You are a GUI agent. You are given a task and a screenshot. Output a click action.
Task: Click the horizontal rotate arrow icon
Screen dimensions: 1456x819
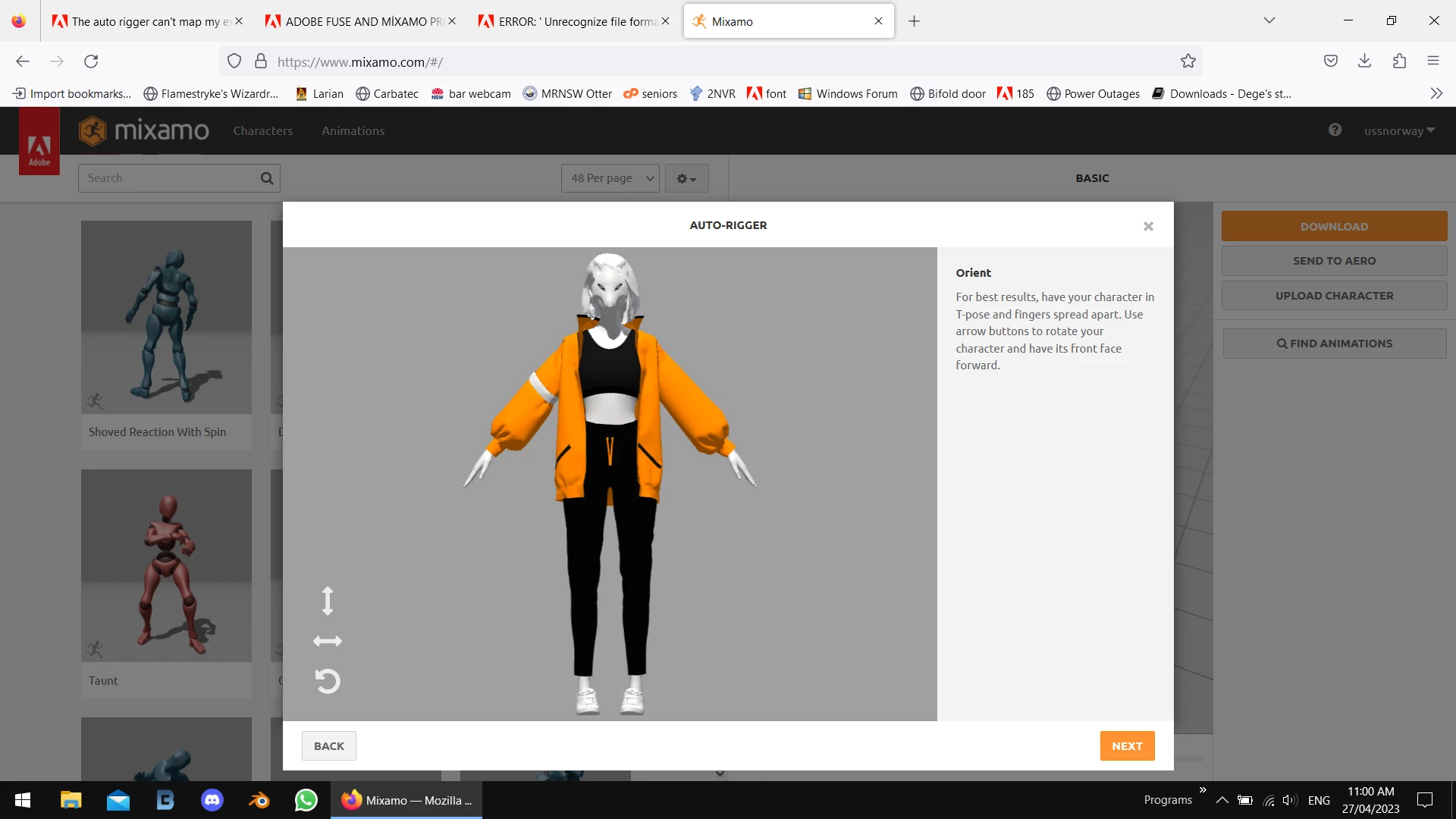(x=328, y=642)
